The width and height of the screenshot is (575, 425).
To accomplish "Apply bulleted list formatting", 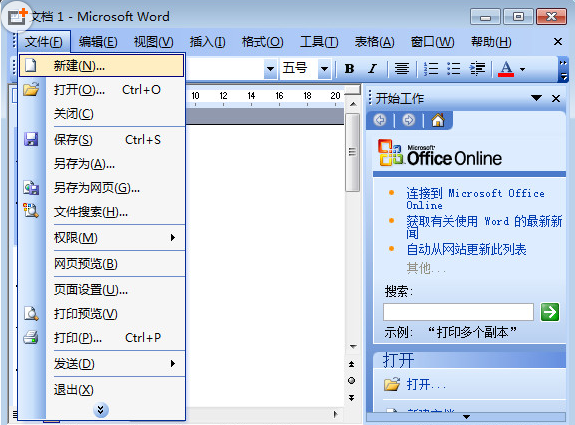I will [454, 69].
